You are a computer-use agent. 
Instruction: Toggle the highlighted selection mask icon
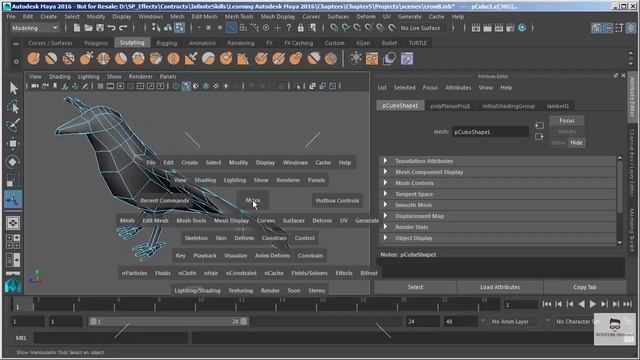pos(231,28)
